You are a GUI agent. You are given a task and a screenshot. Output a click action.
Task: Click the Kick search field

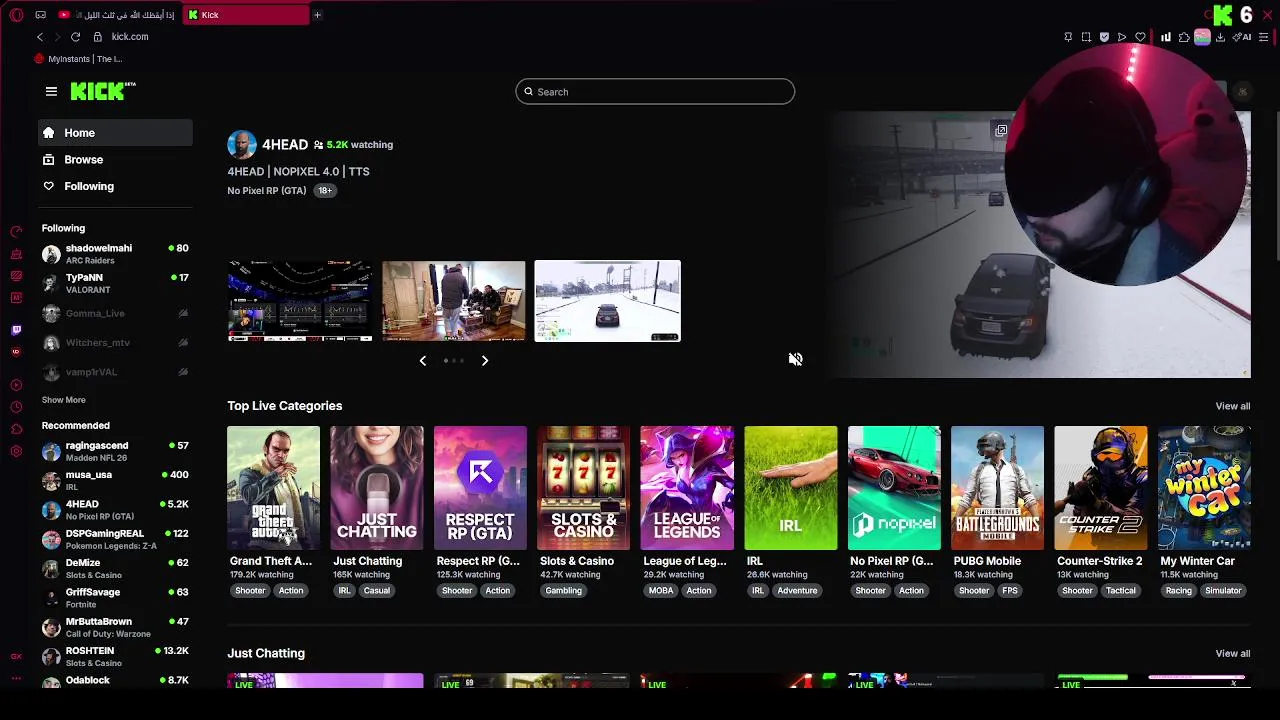click(655, 92)
